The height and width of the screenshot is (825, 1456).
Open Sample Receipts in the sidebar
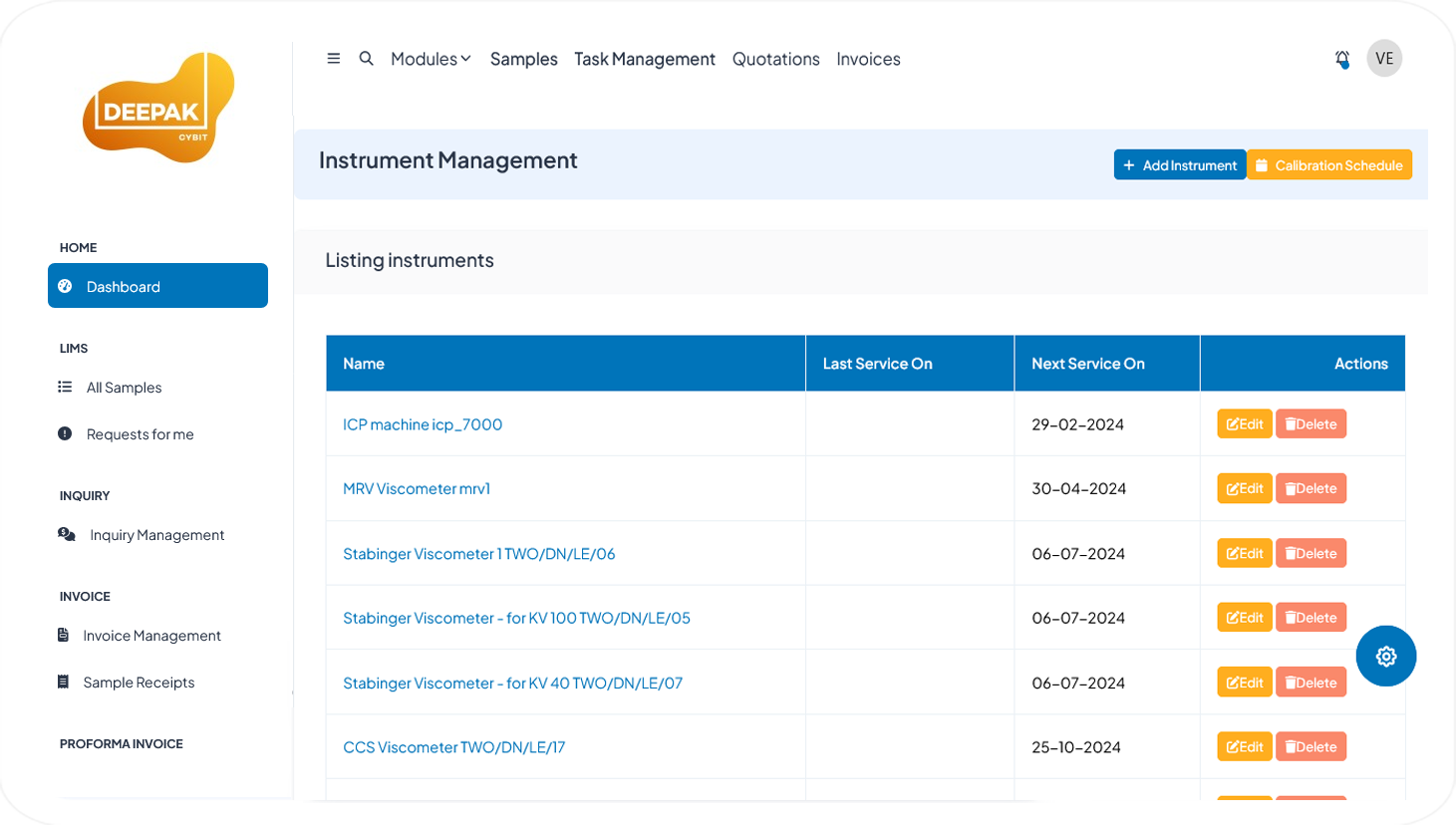tap(139, 683)
